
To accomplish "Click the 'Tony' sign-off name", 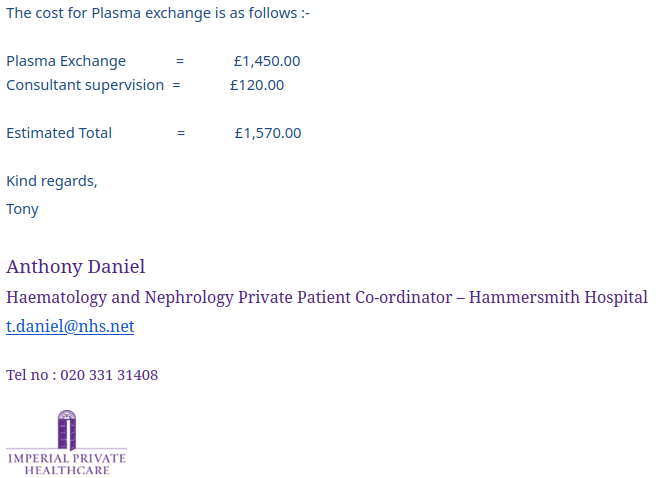I will coord(22,209).
